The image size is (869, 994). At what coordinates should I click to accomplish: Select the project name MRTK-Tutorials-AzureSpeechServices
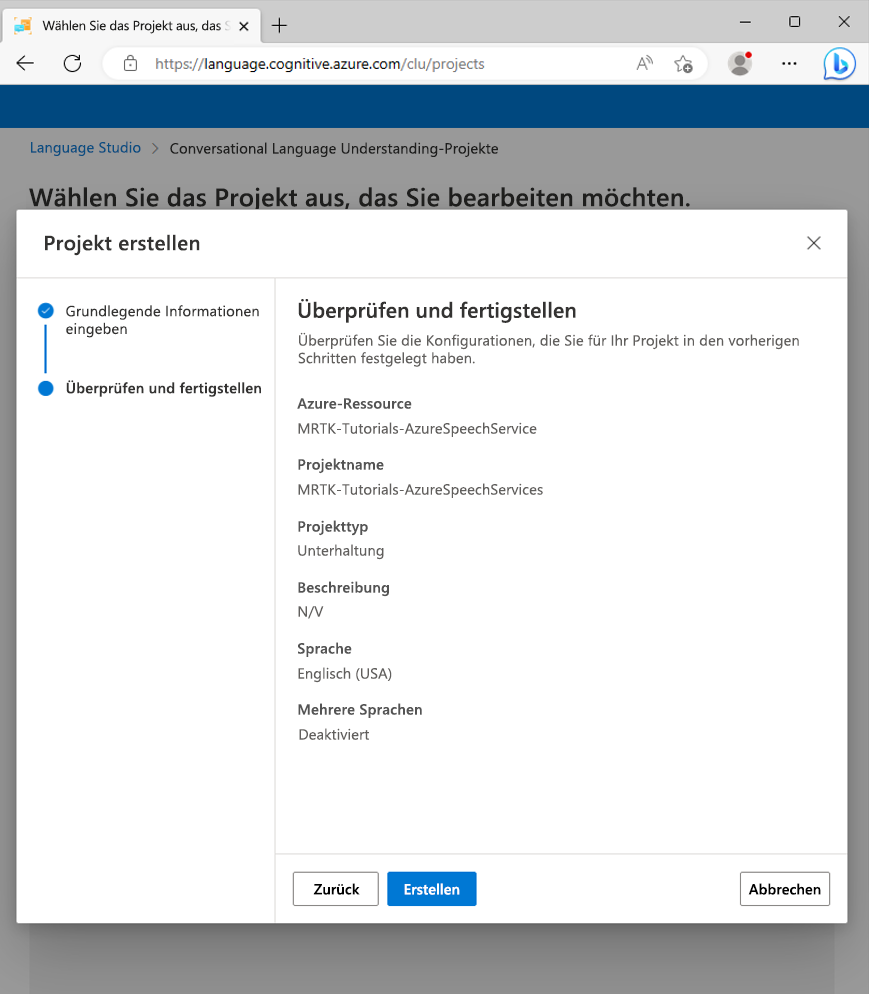coord(420,489)
